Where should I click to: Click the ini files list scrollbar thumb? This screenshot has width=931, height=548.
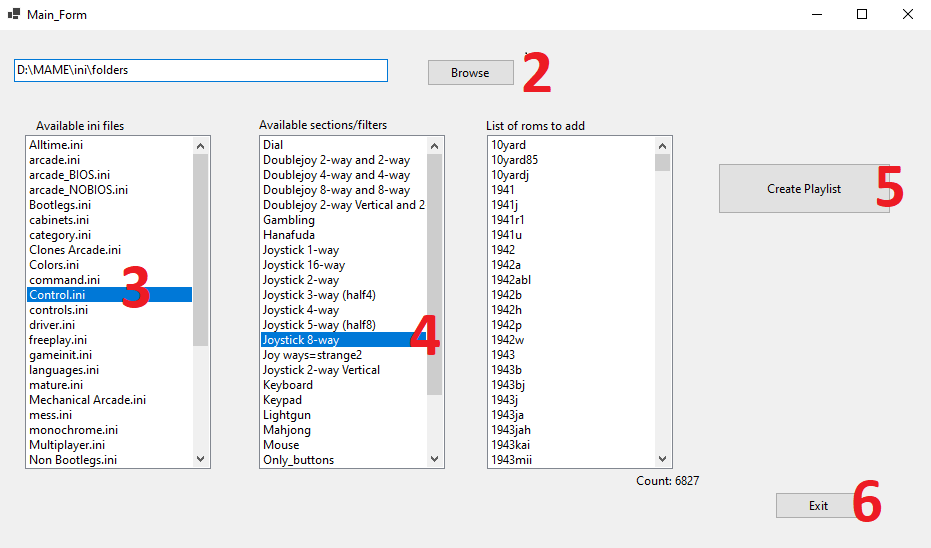point(200,249)
